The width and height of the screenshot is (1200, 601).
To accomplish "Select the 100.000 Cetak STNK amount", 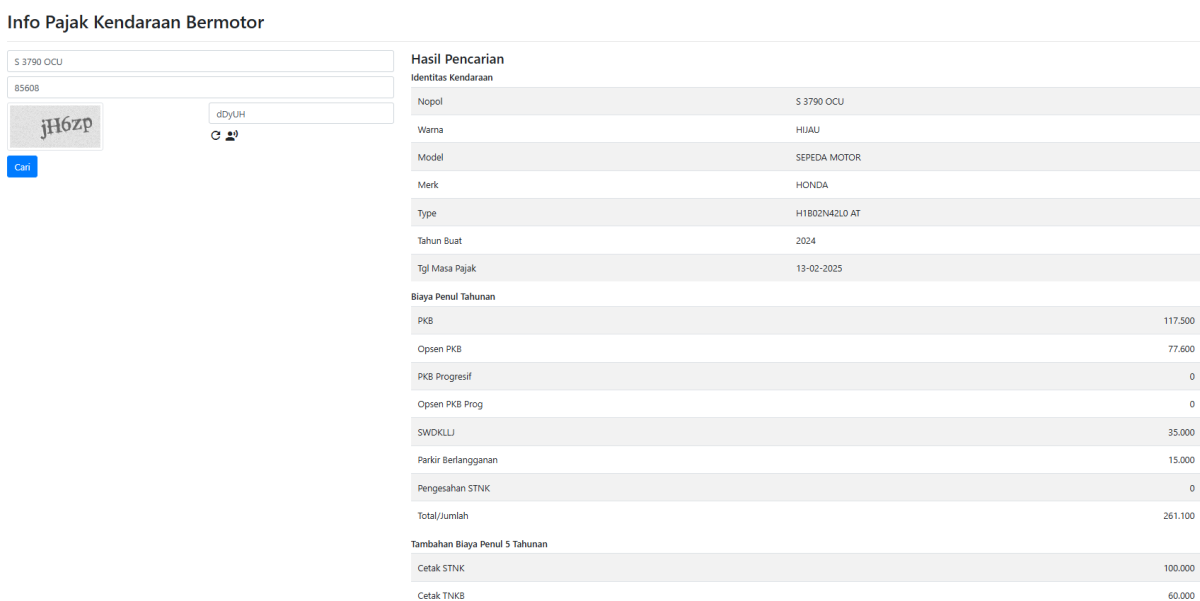I will (1179, 568).
